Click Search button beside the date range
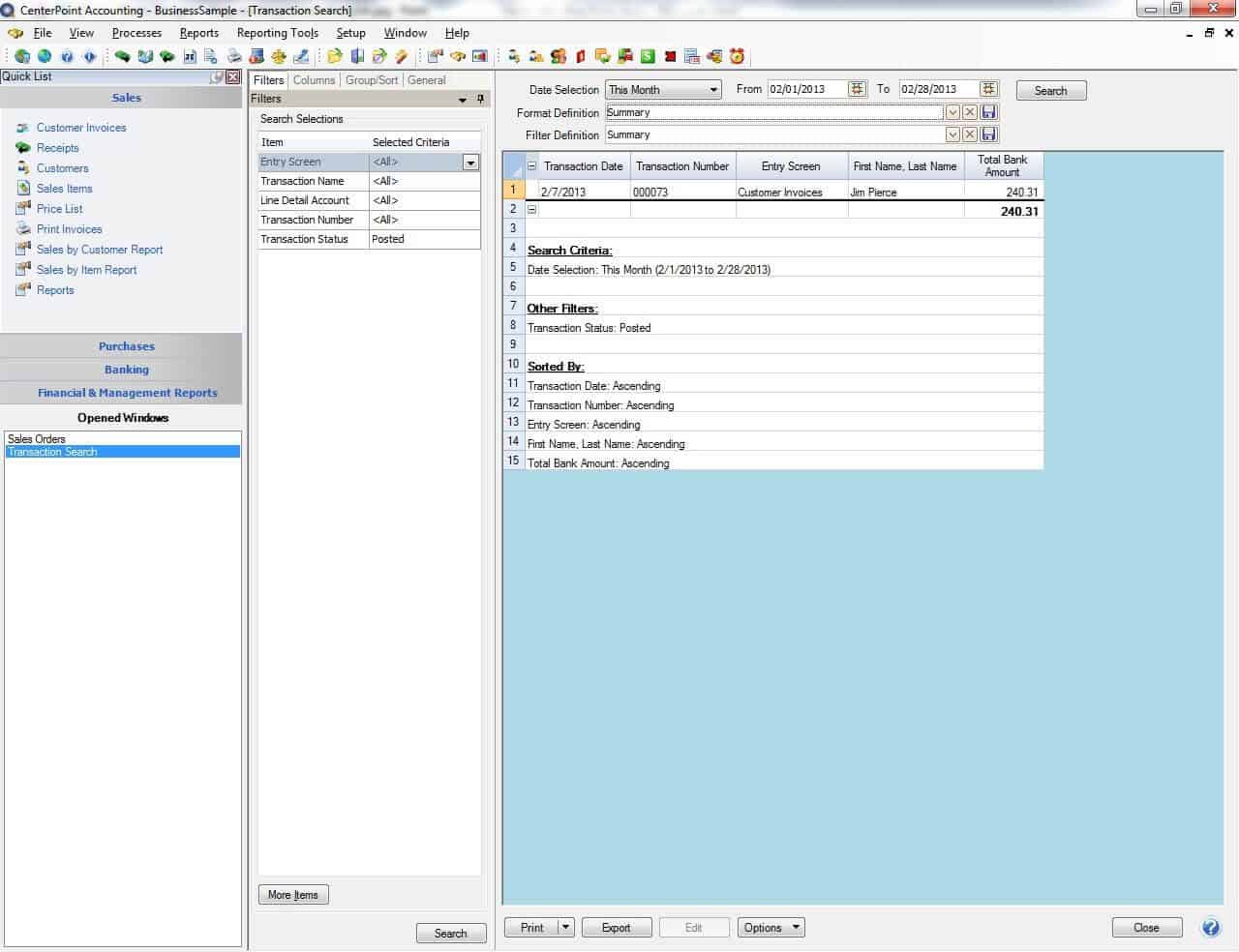The image size is (1239, 952). coord(1051,91)
